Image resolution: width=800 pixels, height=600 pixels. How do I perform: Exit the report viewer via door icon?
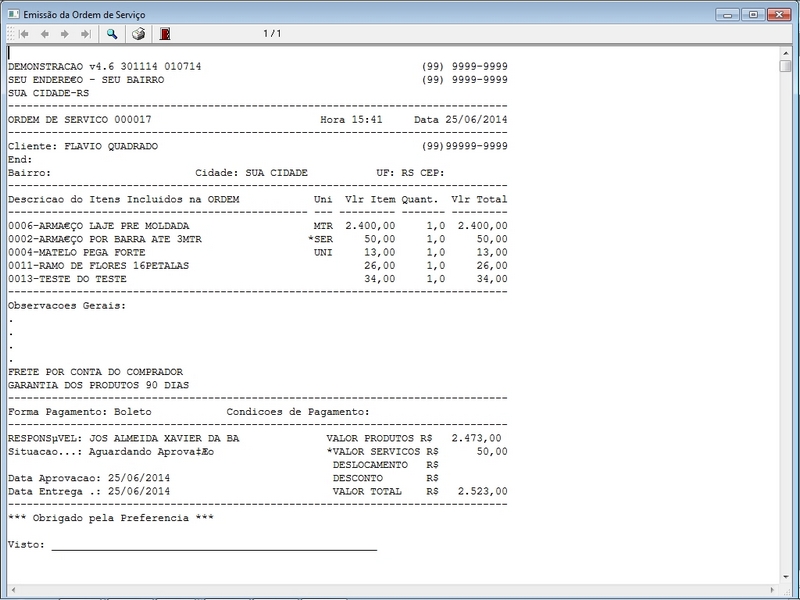(x=164, y=33)
